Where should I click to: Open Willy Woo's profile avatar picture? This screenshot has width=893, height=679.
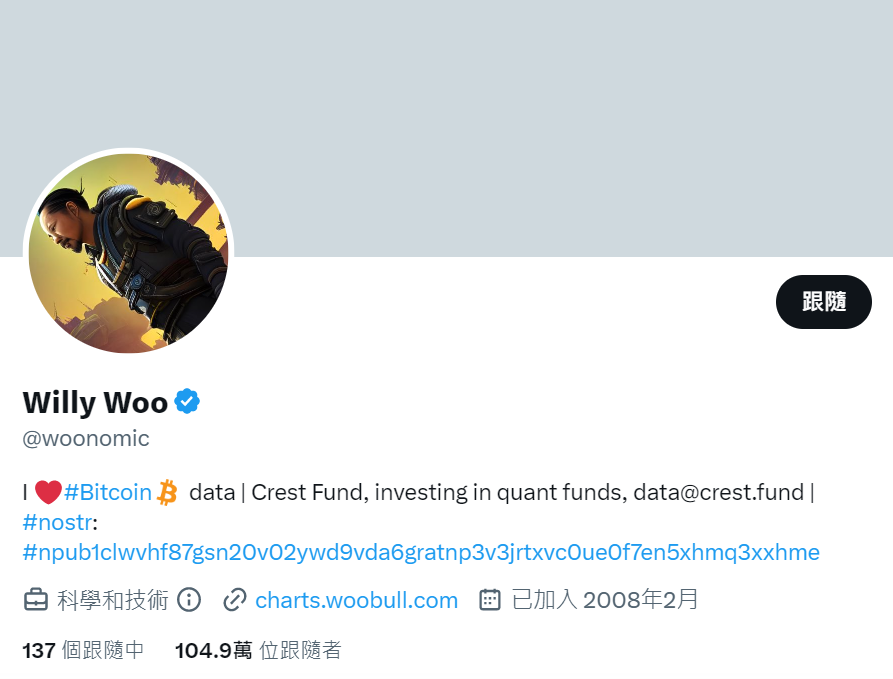[x=129, y=253]
